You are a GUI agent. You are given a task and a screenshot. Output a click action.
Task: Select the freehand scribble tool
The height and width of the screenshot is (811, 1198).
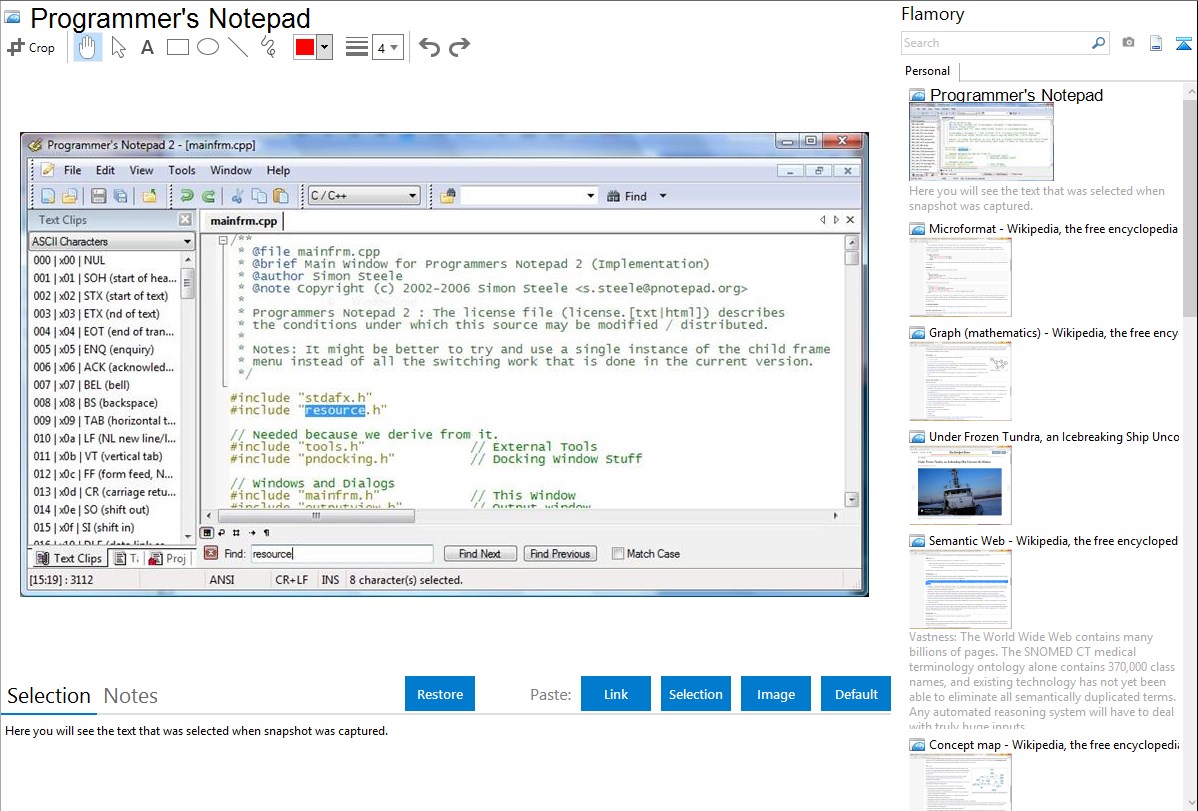point(268,47)
